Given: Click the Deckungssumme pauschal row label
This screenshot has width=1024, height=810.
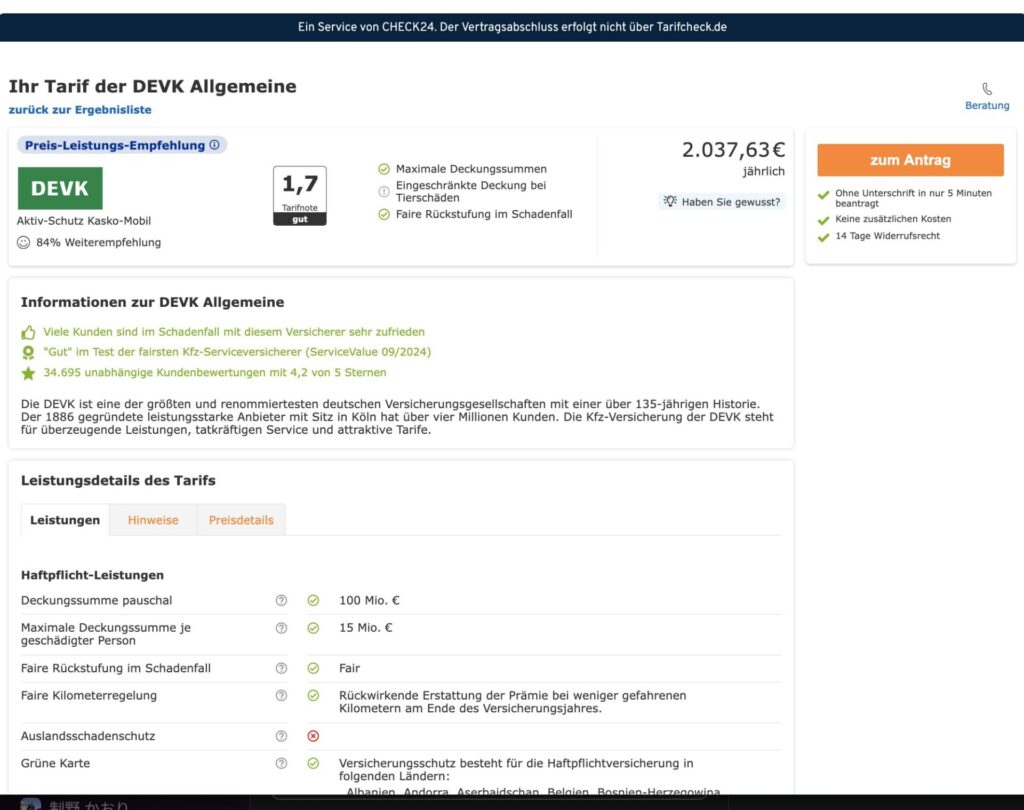Looking at the screenshot, I should point(97,600).
